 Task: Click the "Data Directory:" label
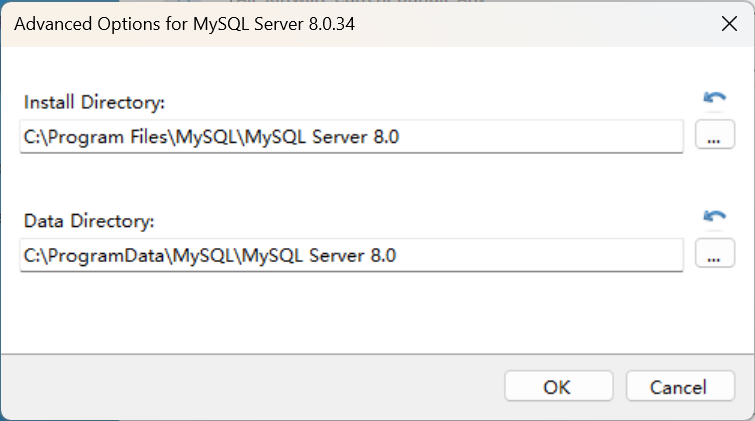tap(89, 221)
